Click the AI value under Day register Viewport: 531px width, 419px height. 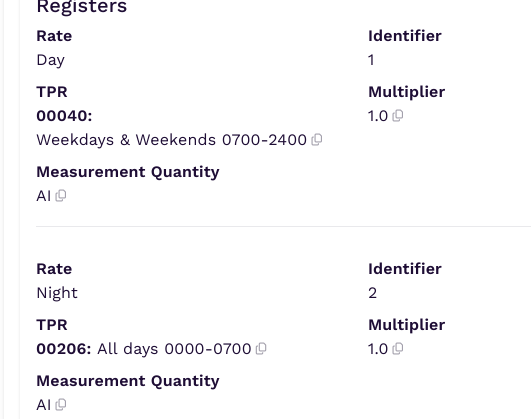(x=44, y=196)
